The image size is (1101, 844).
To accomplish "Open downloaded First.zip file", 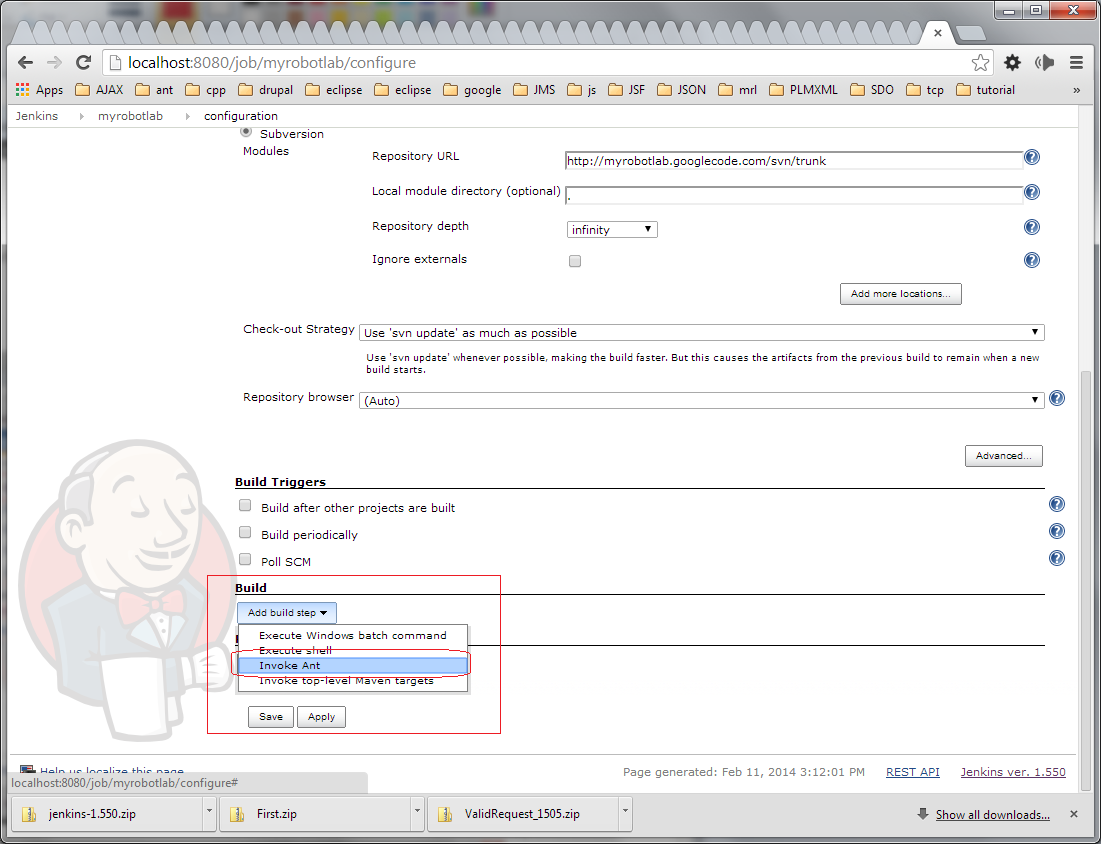I will [x=315, y=814].
